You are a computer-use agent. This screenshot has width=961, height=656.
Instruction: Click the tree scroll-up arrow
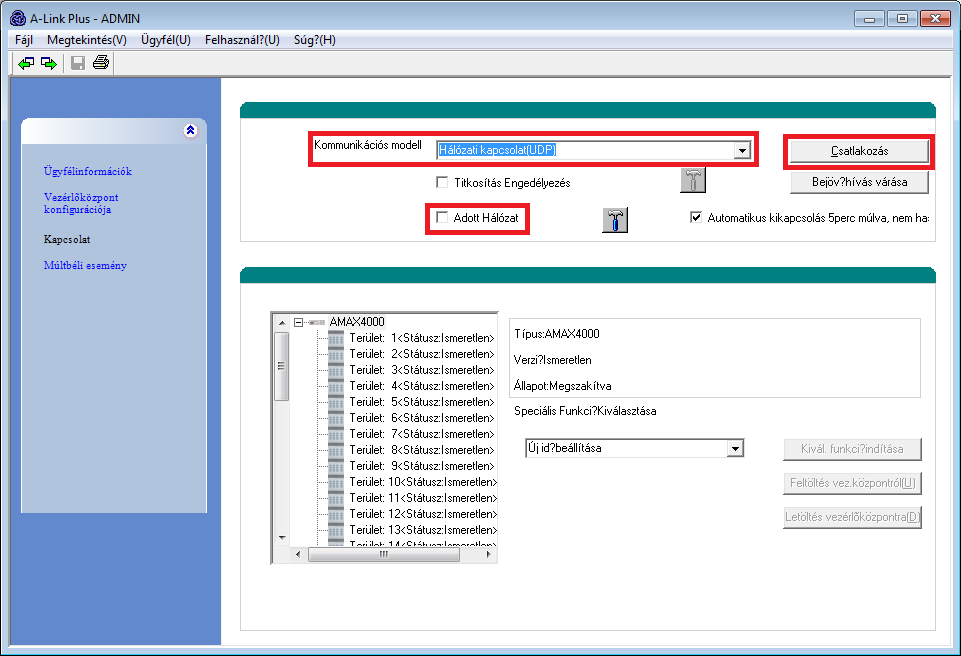point(282,322)
